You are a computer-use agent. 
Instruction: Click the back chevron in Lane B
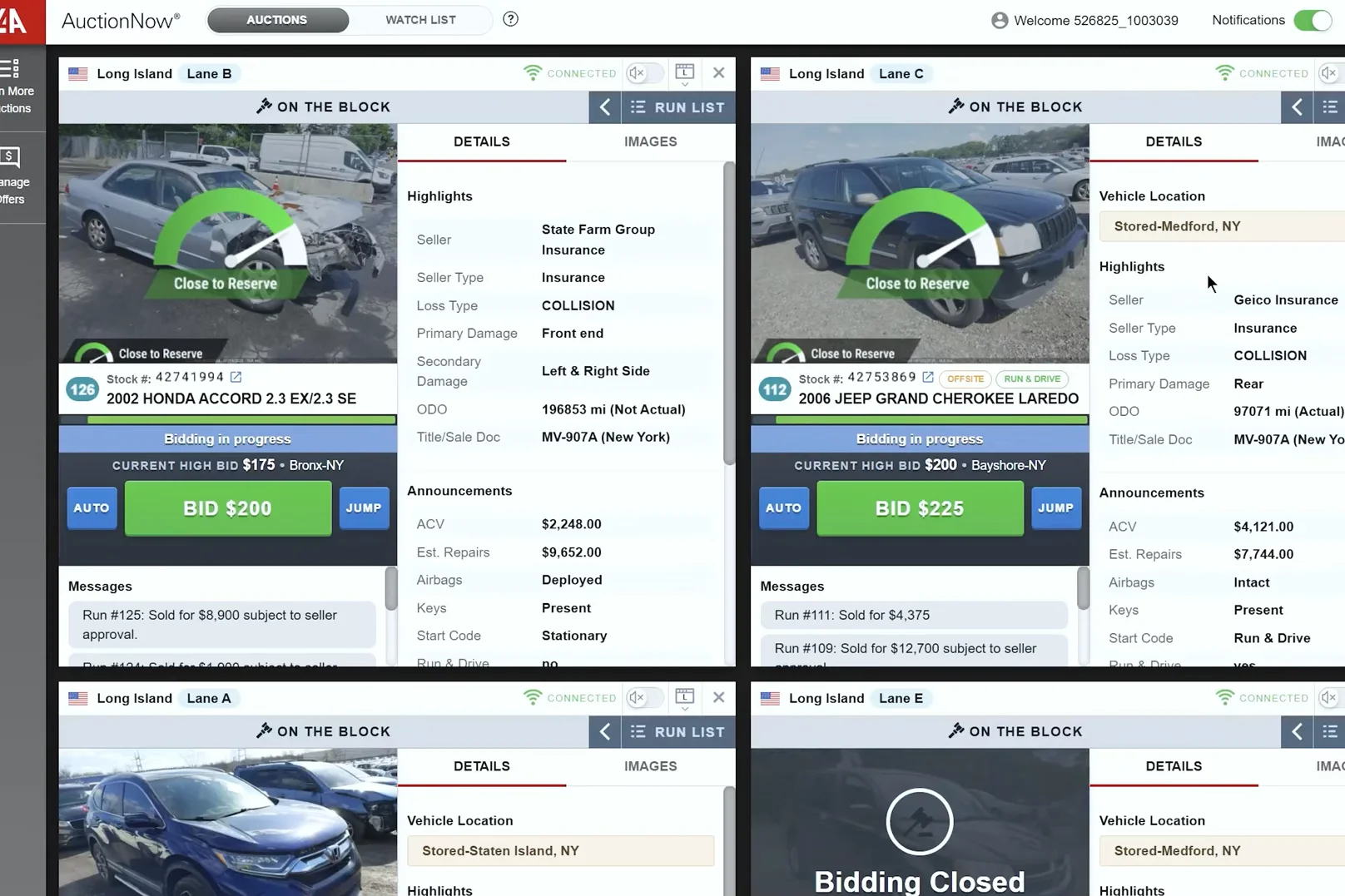point(605,106)
